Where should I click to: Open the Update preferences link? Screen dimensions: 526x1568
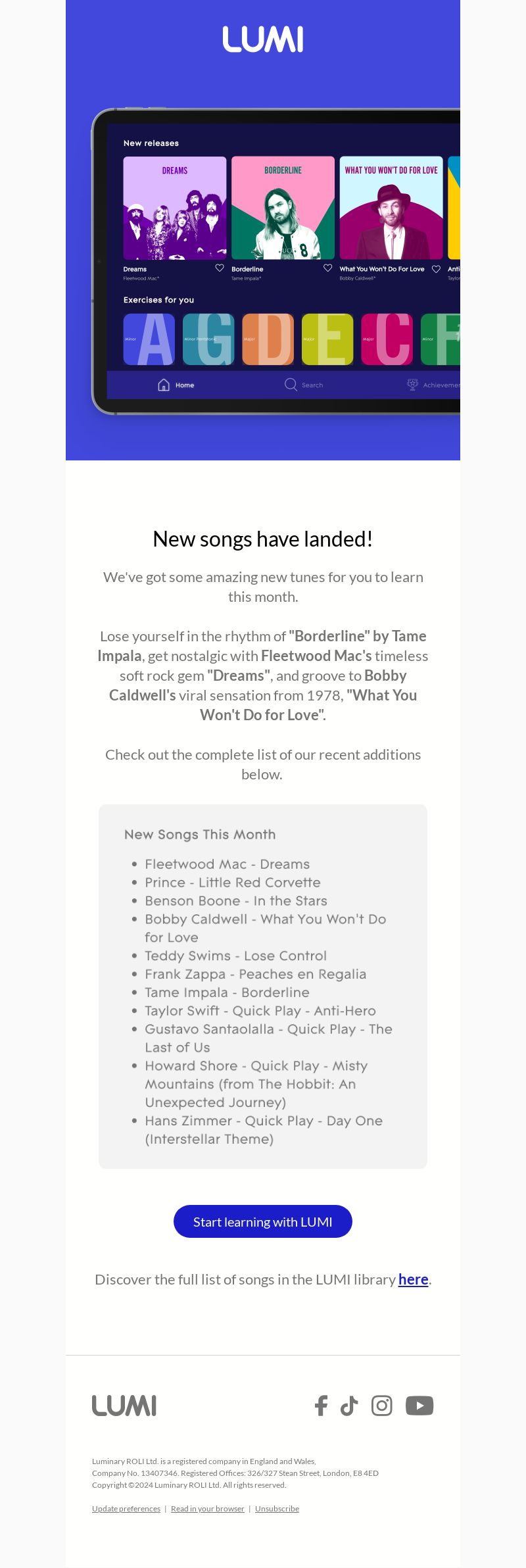click(126, 1509)
